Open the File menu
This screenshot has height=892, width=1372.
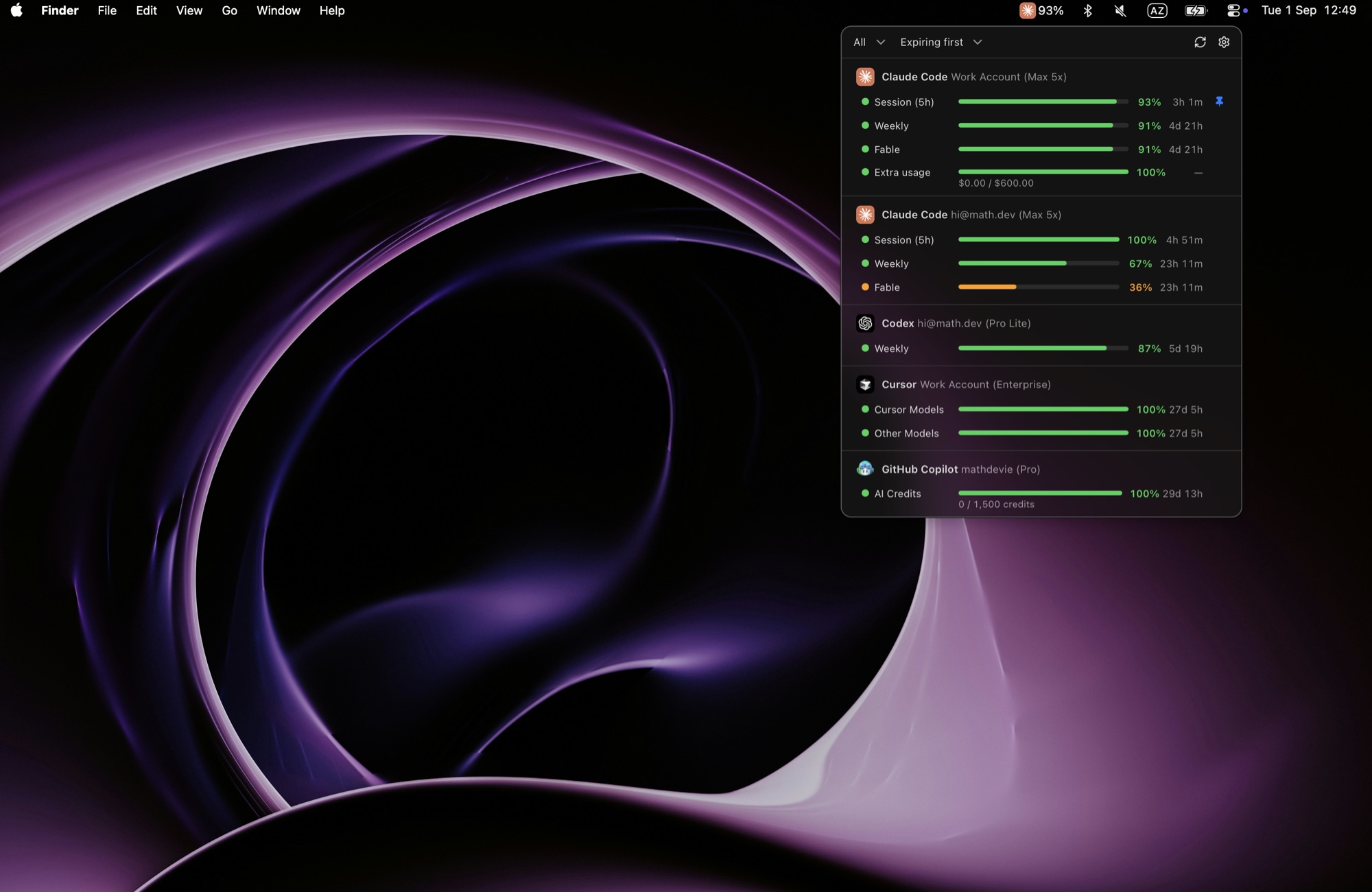tap(107, 10)
